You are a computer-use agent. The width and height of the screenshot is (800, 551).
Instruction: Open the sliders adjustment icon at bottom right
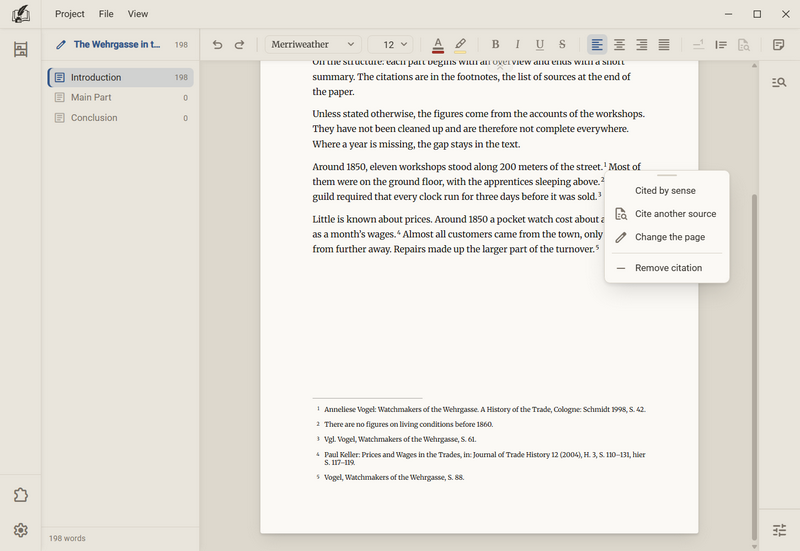[x=779, y=530]
